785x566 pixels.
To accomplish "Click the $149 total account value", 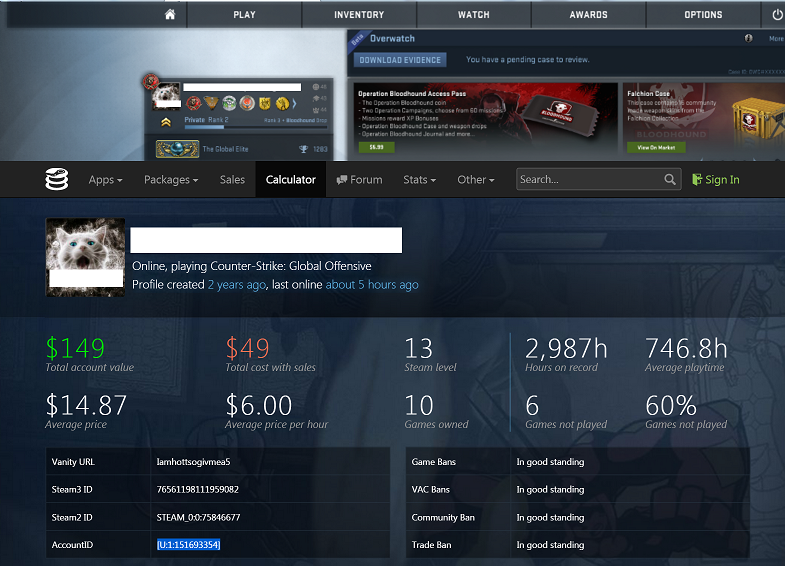I will pyautogui.click(x=75, y=348).
